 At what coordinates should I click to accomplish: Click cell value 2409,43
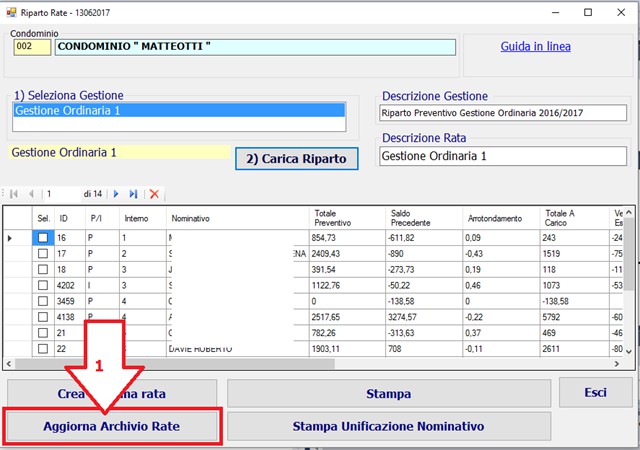(347, 254)
